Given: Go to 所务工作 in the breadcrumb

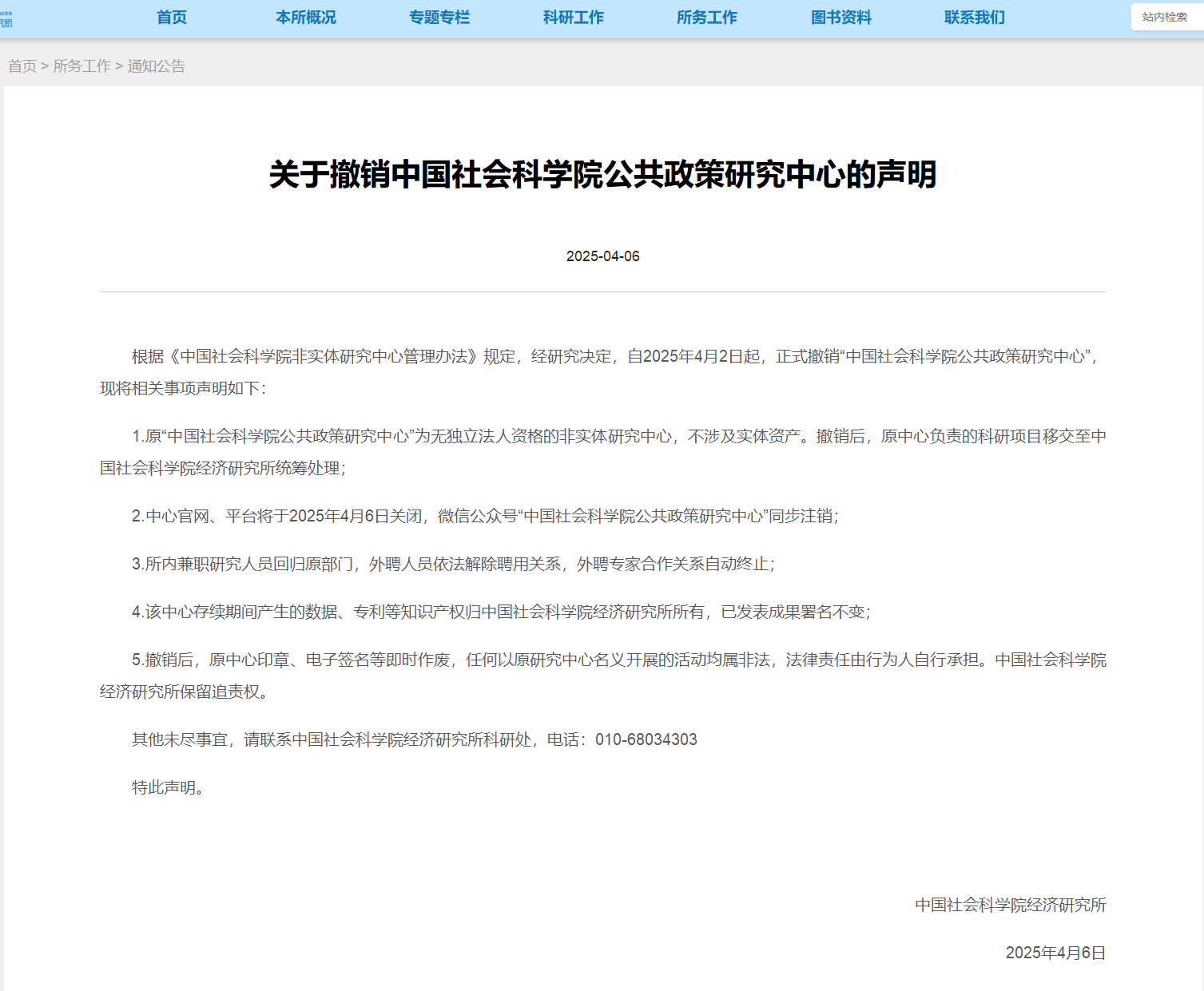Looking at the screenshot, I should [82, 66].
